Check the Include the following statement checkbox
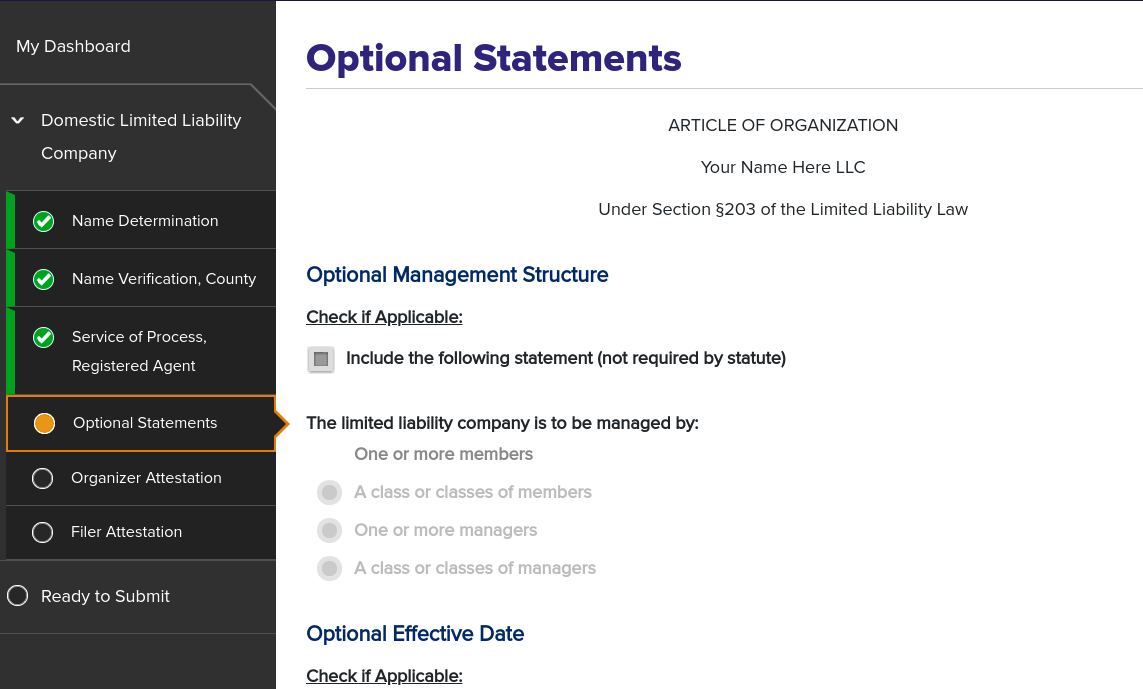1143x689 pixels. tap(321, 359)
